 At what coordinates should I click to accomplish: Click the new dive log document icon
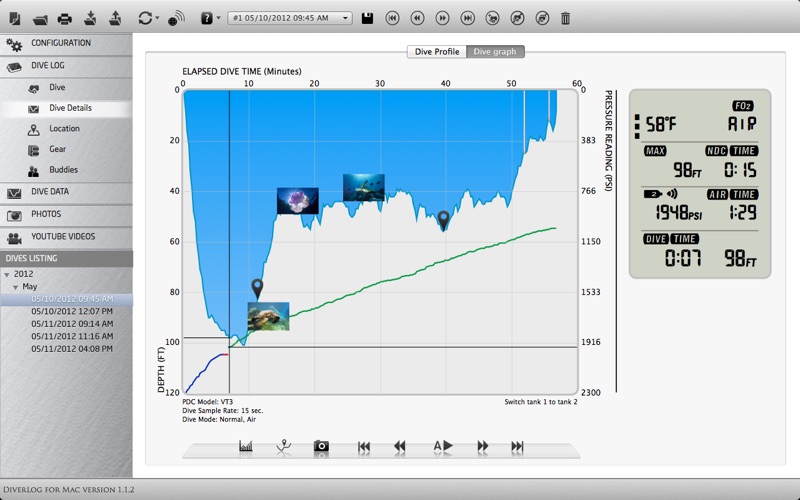15,19
